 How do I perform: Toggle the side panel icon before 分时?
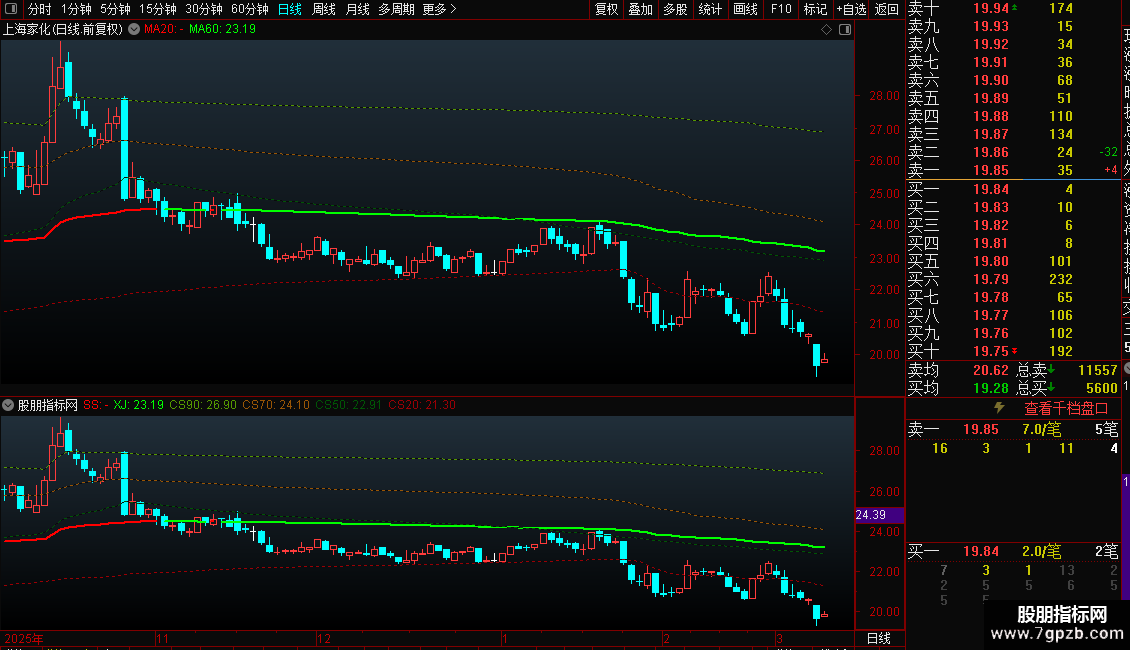(x=11, y=9)
